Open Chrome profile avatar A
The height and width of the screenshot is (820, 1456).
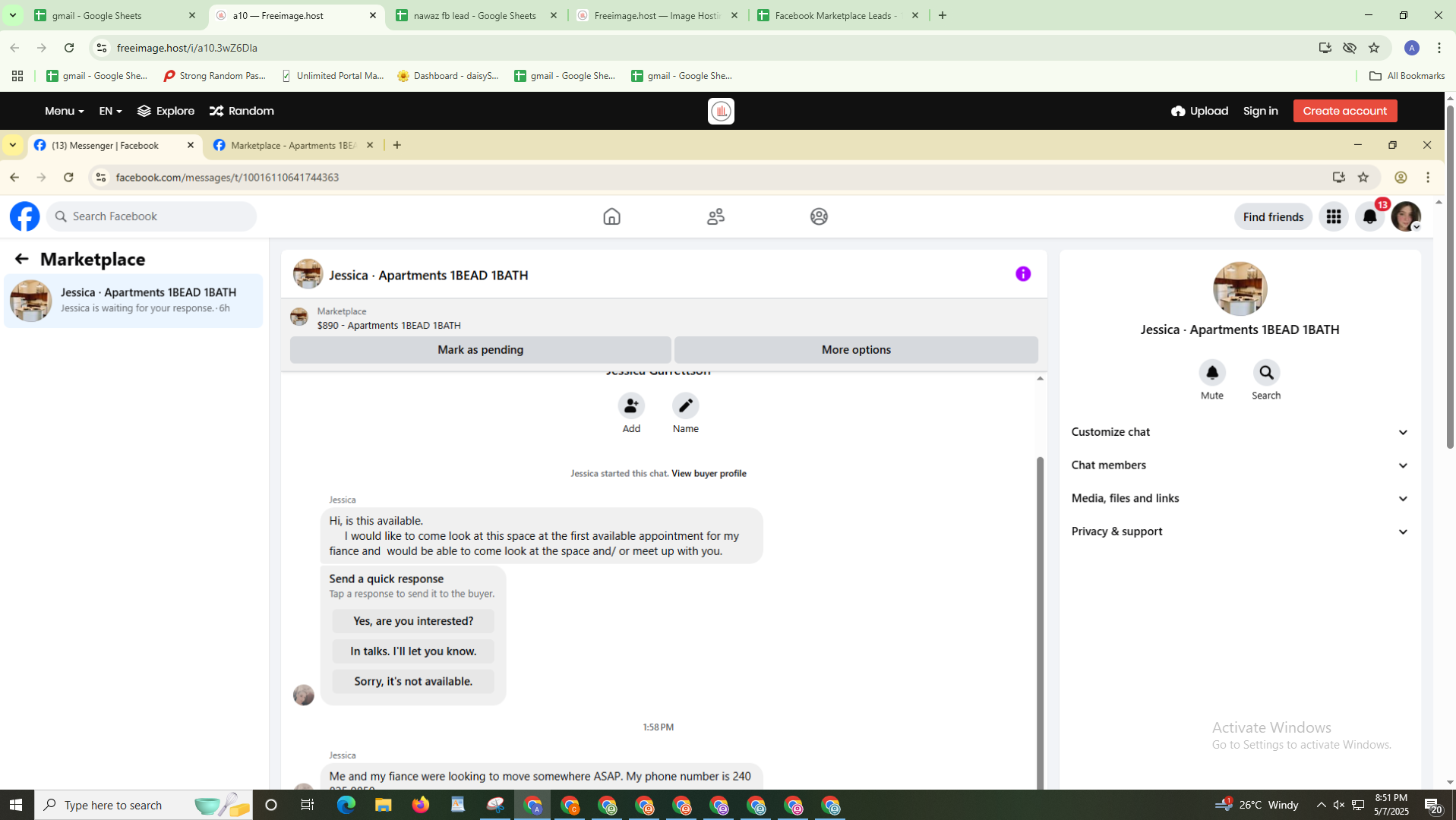(x=1412, y=48)
